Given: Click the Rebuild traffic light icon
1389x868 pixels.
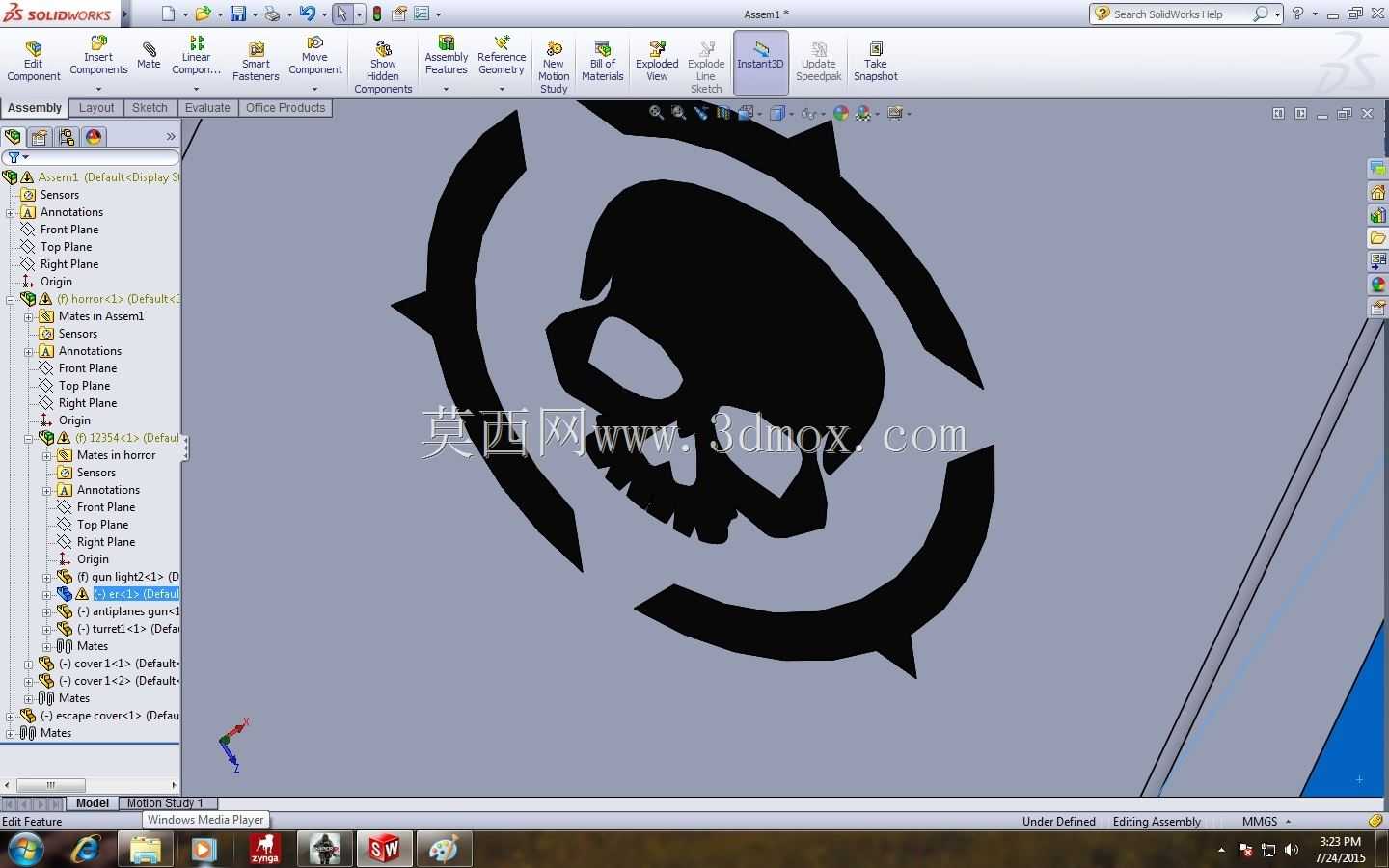Looking at the screenshot, I should click(377, 14).
